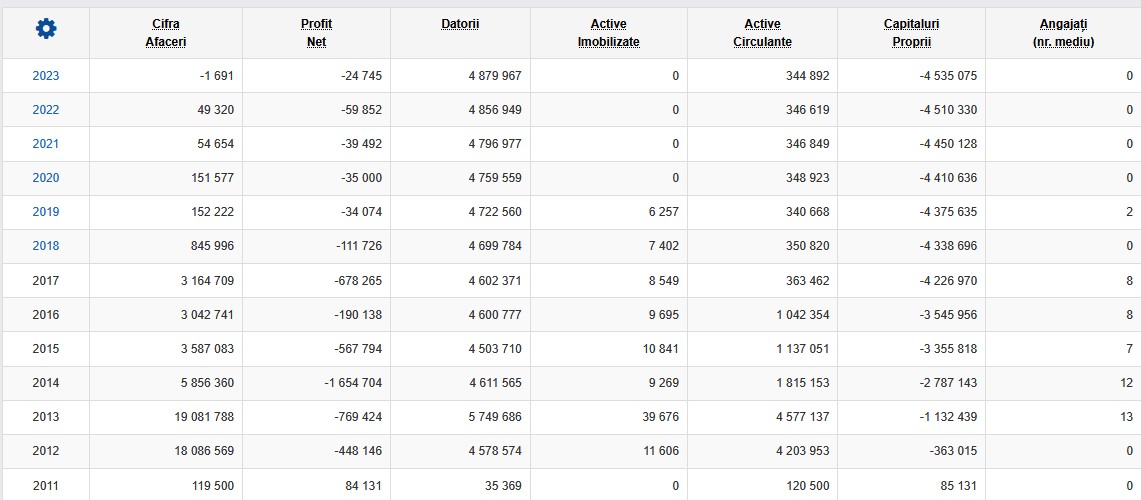Screen dimensions: 1141x500
Task: Open the 2022 year link
Action: 46,110
